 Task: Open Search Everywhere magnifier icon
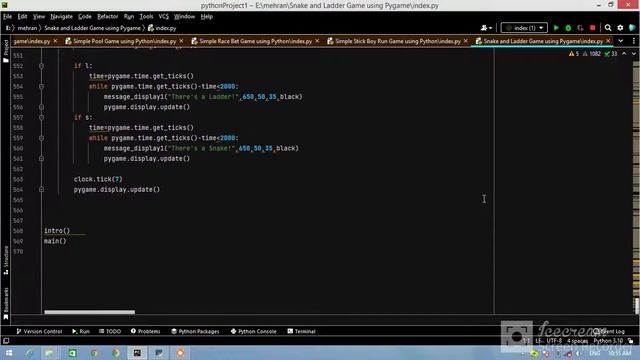click(x=608, y=28)
